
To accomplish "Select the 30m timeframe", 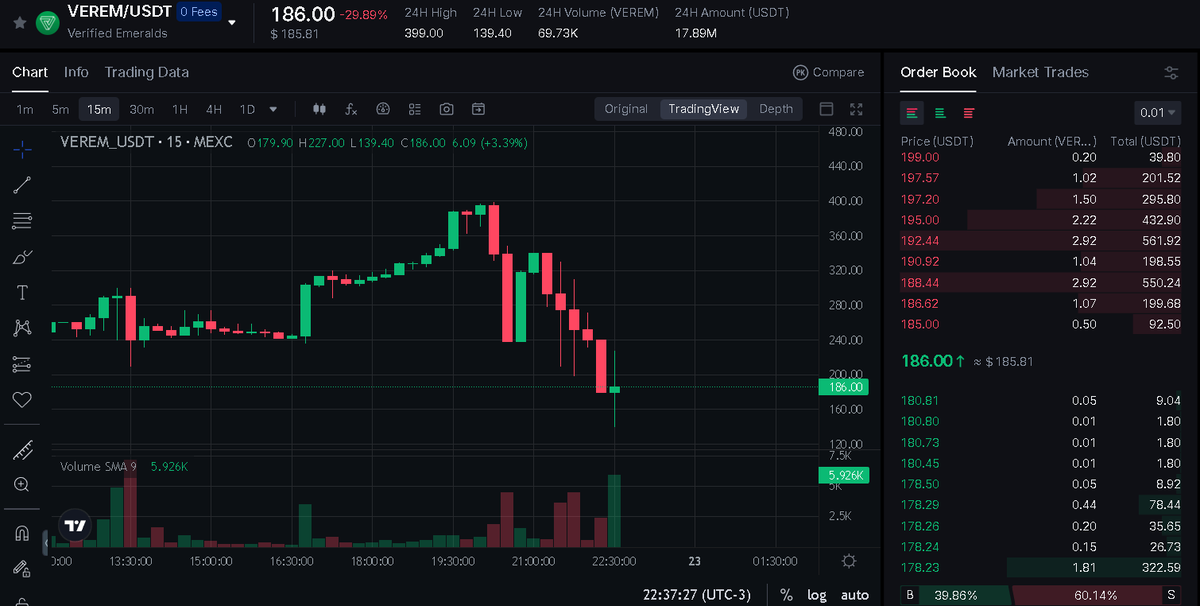I will (x=142, y=109).
